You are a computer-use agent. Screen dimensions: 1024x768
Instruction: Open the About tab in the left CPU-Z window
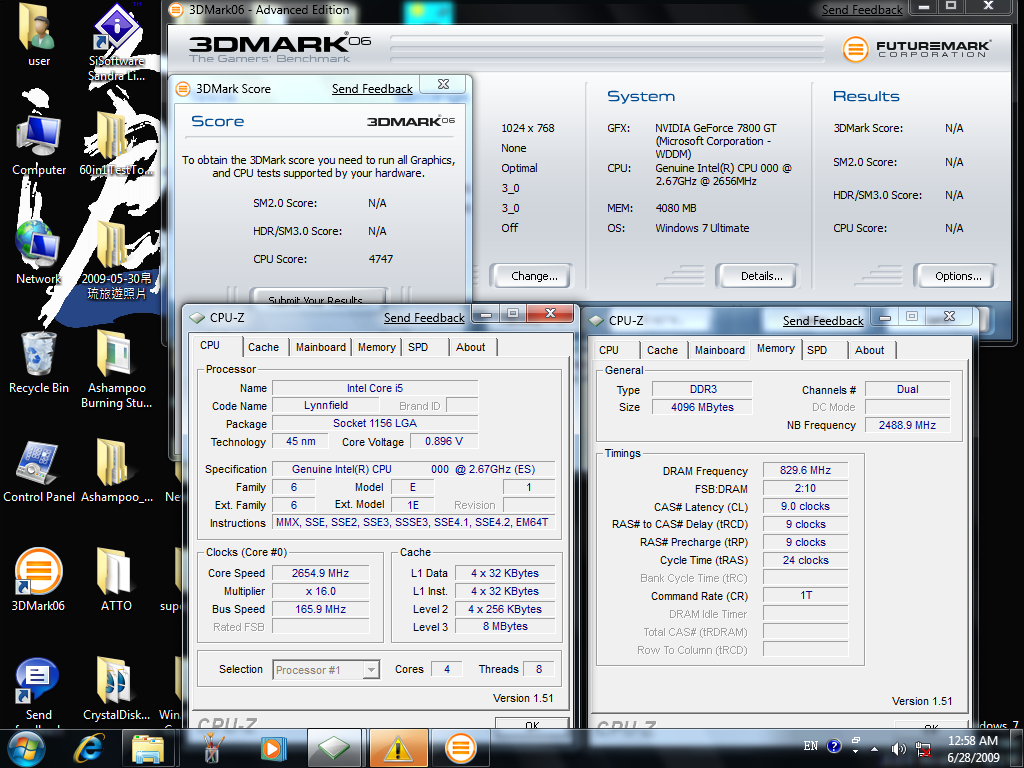click(471, 347)
